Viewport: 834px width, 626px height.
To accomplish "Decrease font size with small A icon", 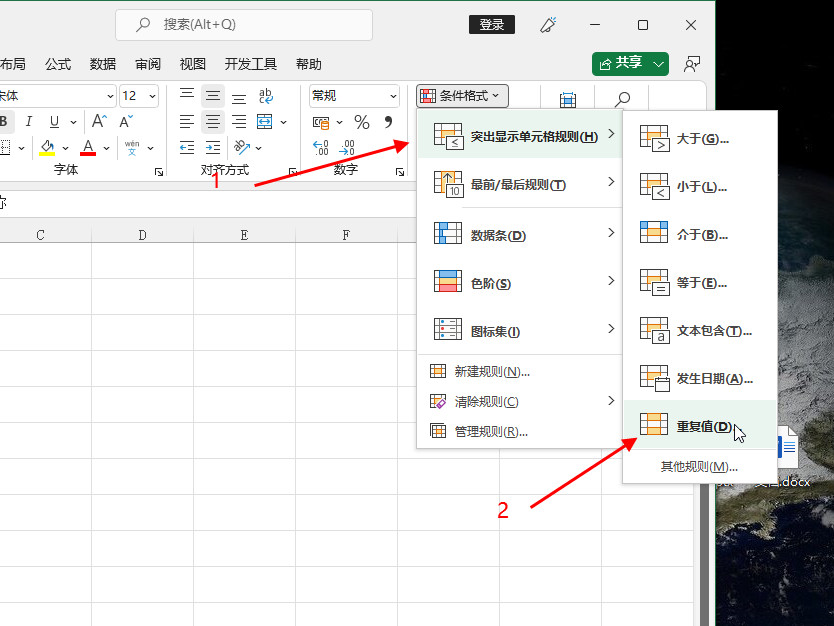I will click(126, 121).
